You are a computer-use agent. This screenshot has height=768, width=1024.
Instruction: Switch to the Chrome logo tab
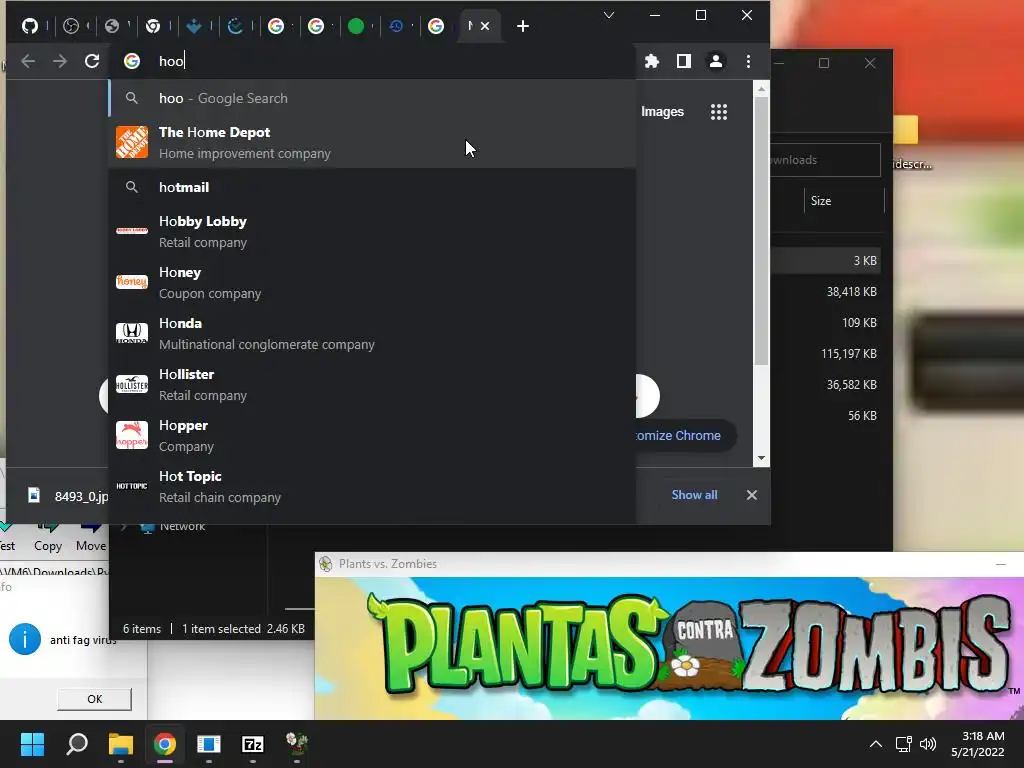(x=153, y=26)
